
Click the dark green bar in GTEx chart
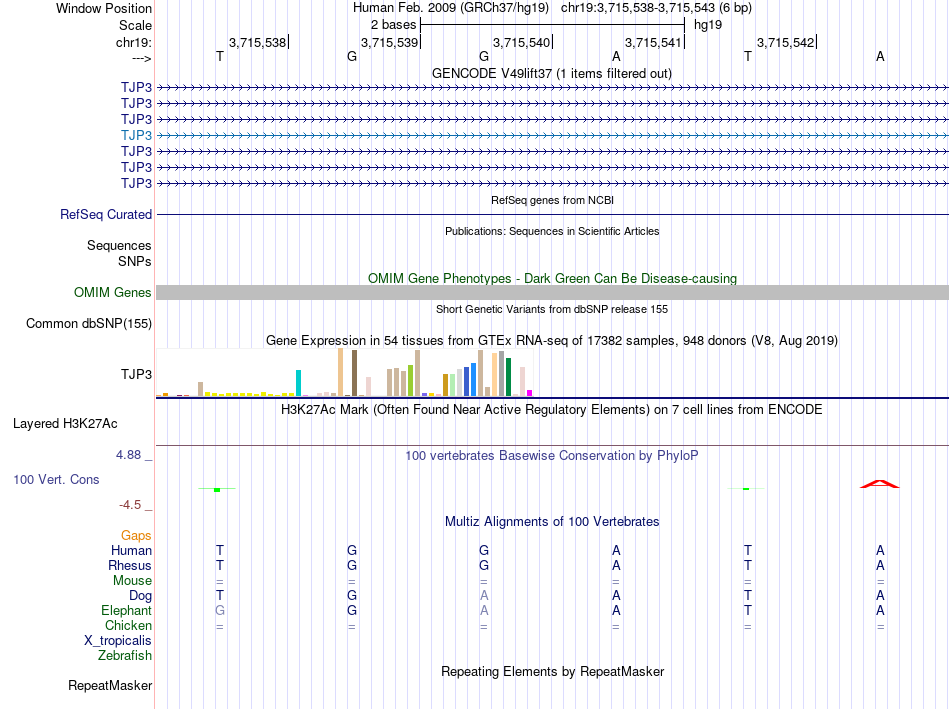pos(508,377)
